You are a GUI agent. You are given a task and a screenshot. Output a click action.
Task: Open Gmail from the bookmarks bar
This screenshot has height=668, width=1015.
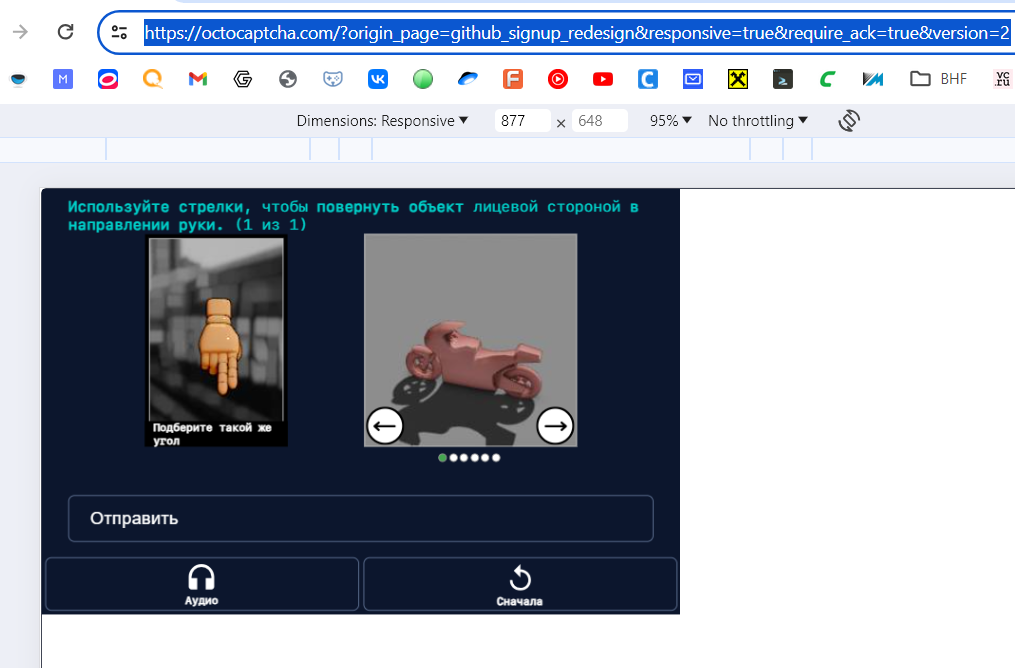(x=197, y=79)
